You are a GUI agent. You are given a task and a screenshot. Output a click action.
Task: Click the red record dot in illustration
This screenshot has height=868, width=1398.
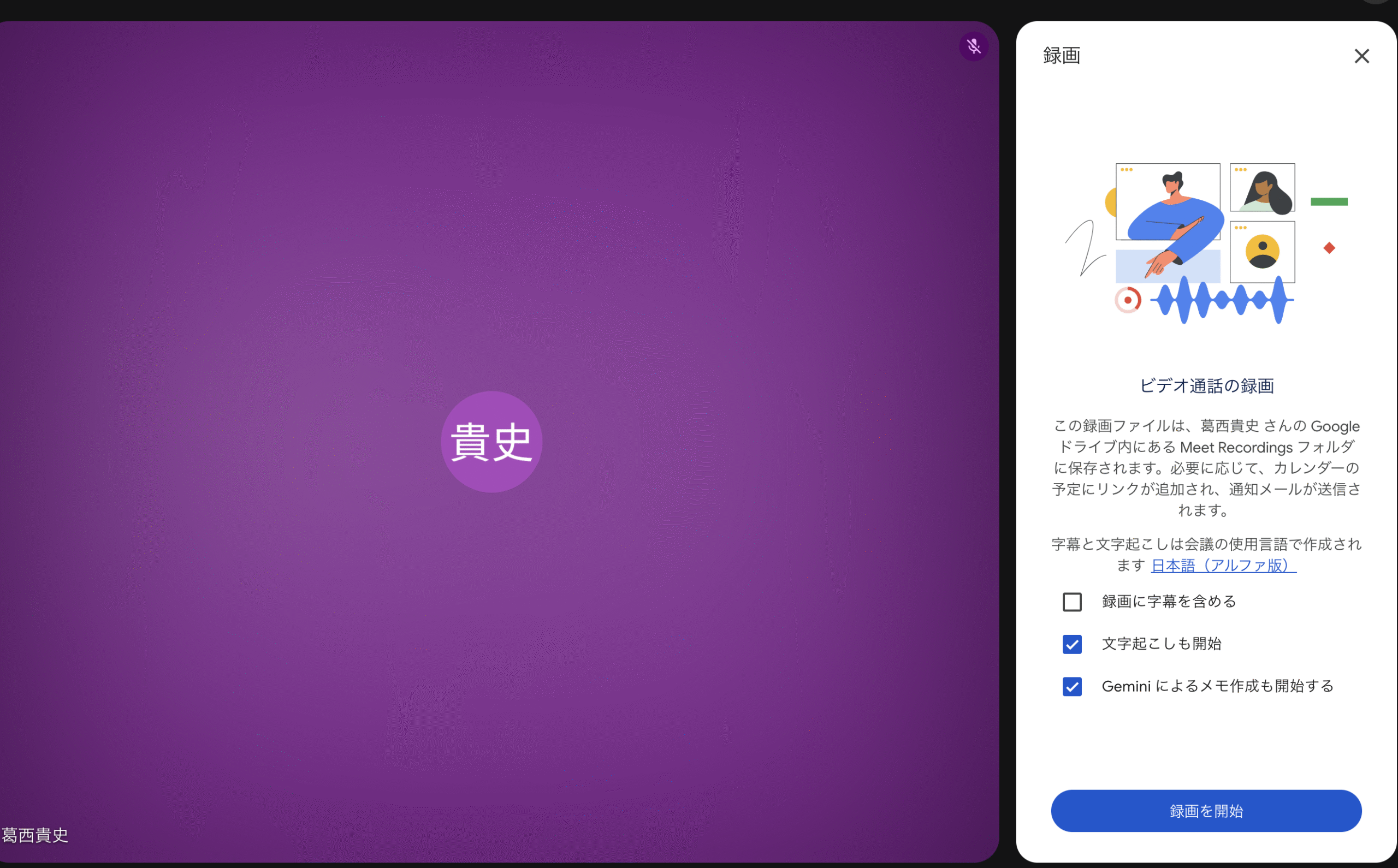[1128, 300]
